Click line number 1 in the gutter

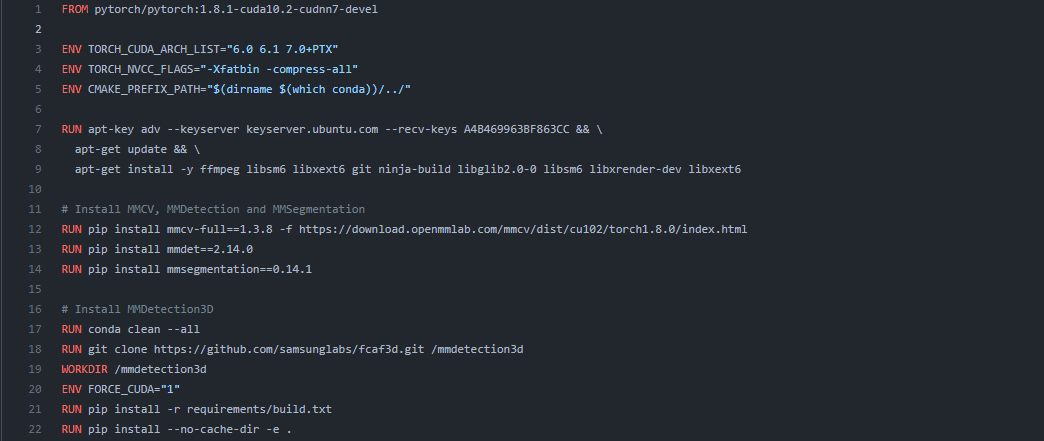(37, 9)
